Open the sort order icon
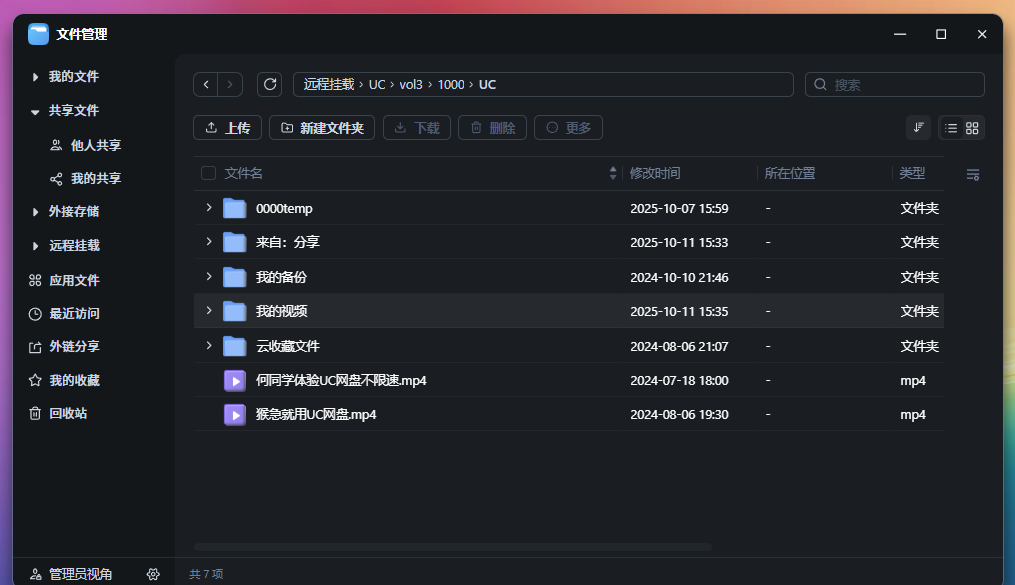1015x585 pixels. (918, 128)
